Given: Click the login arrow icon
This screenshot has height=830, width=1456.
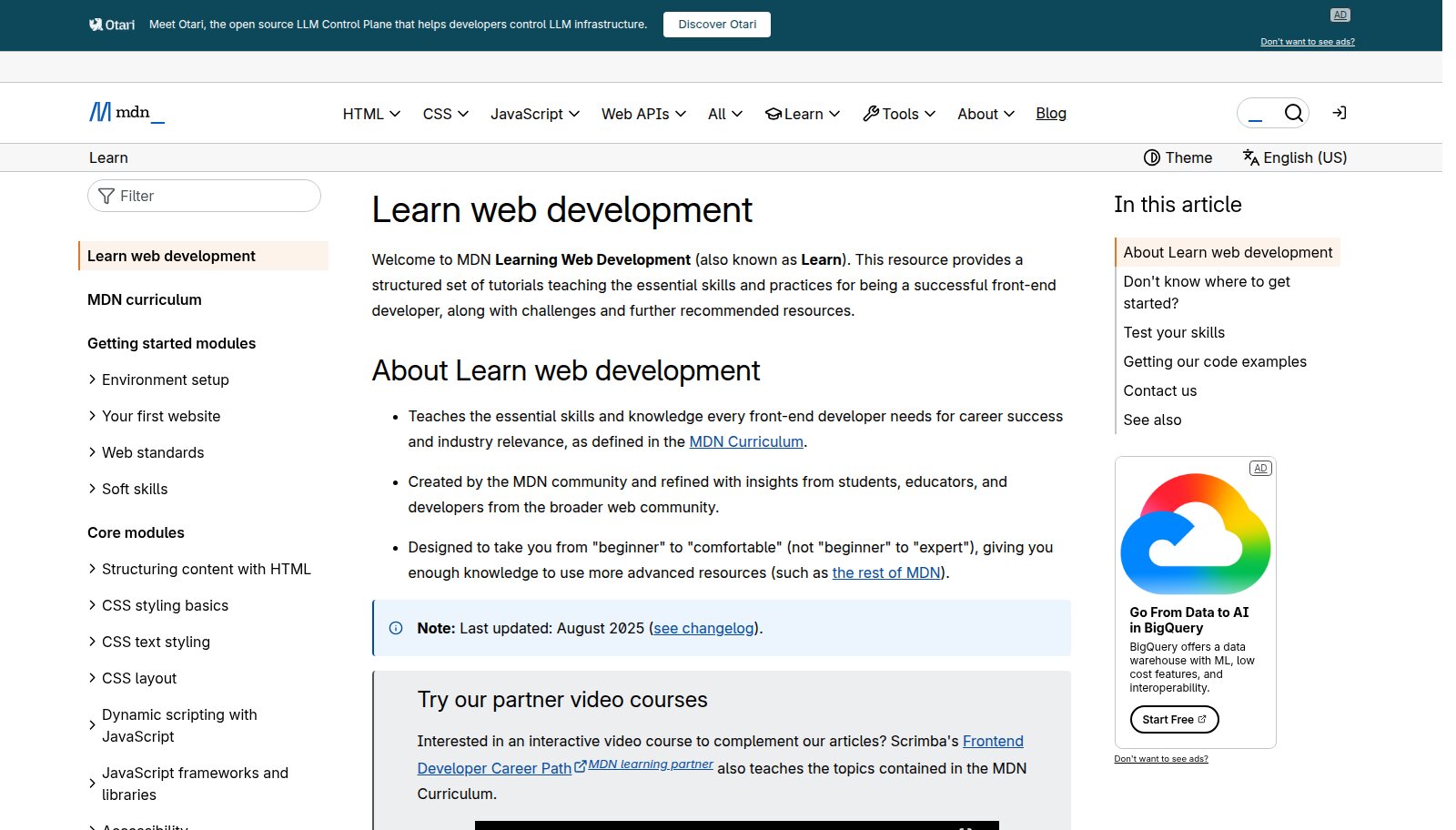Looking at the screenshot, I should tap(1340, 113).
